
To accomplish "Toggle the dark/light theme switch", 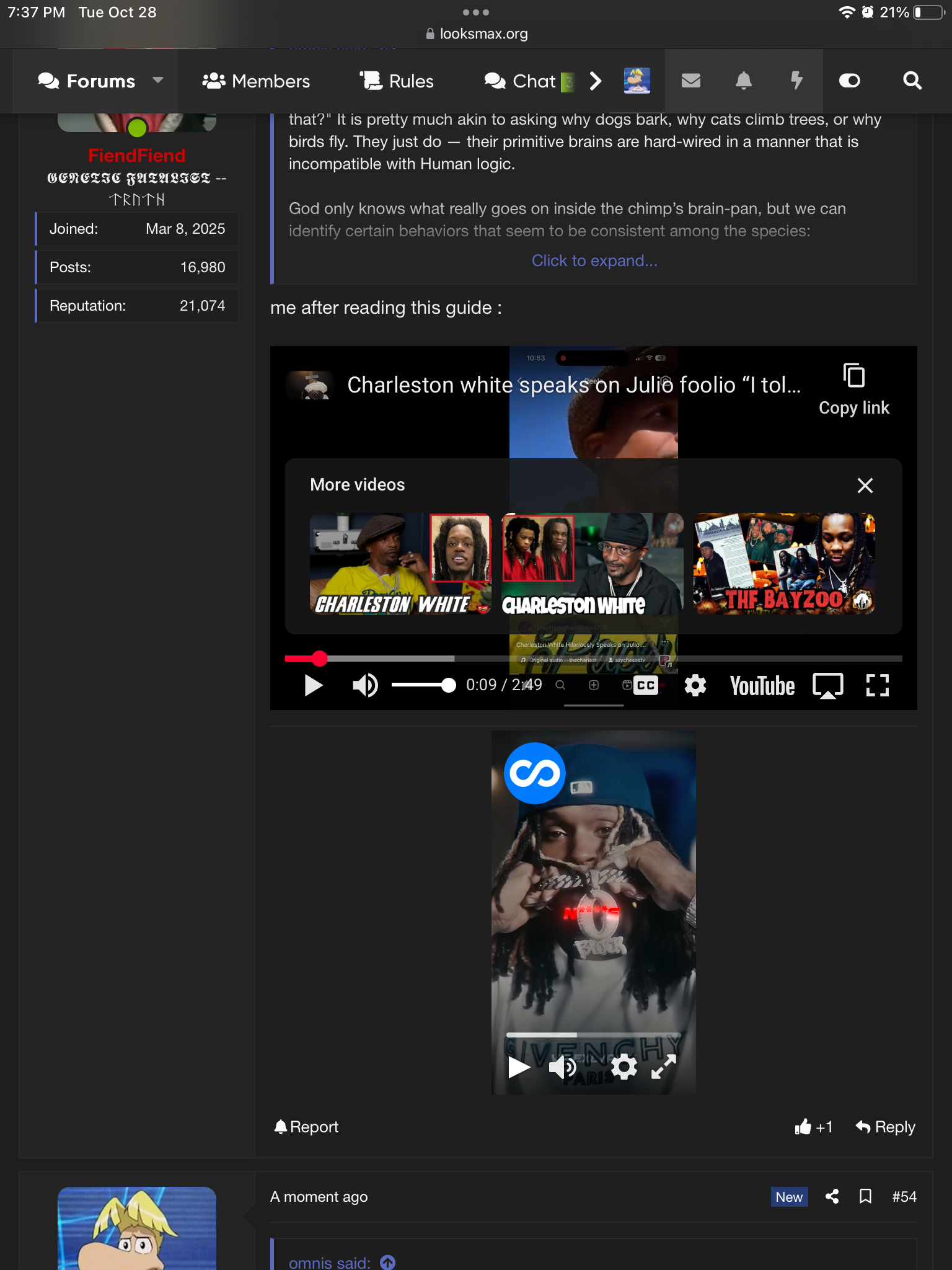I will [849, 81].
